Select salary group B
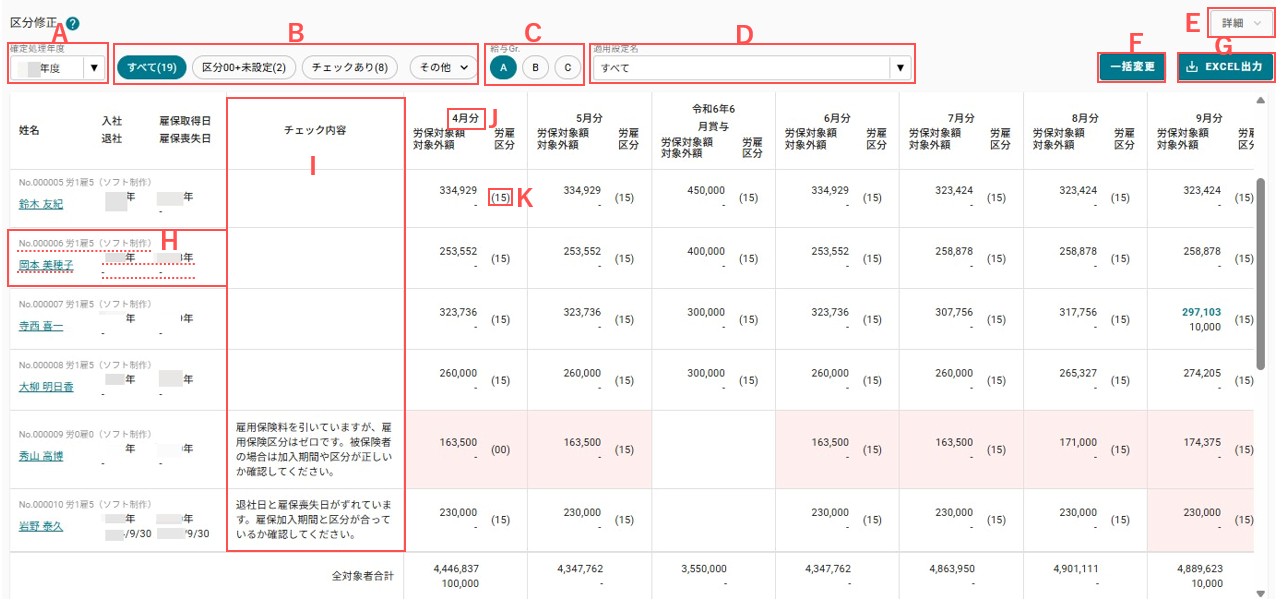This screenshot has height=605, width=1284. [536, 67]
